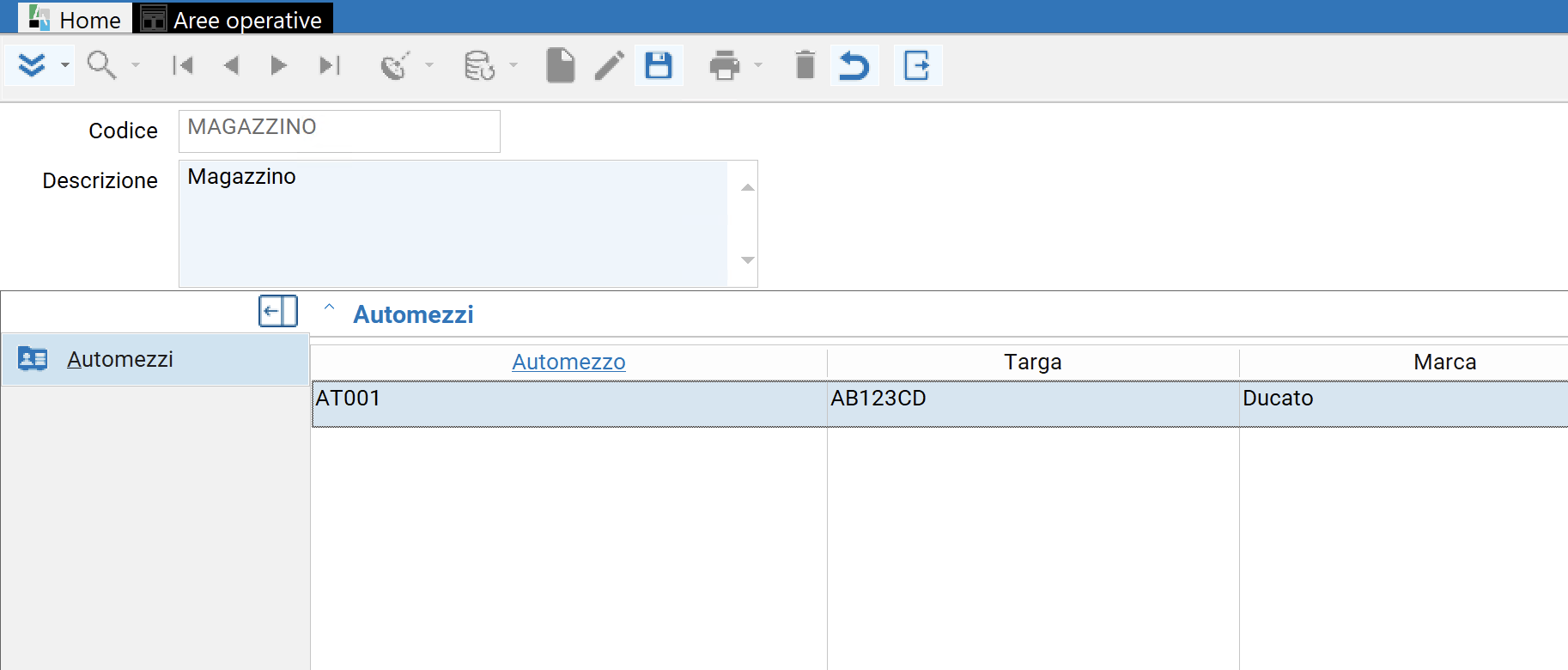
Task: Click the undo arrow icon
Action: 854,65
